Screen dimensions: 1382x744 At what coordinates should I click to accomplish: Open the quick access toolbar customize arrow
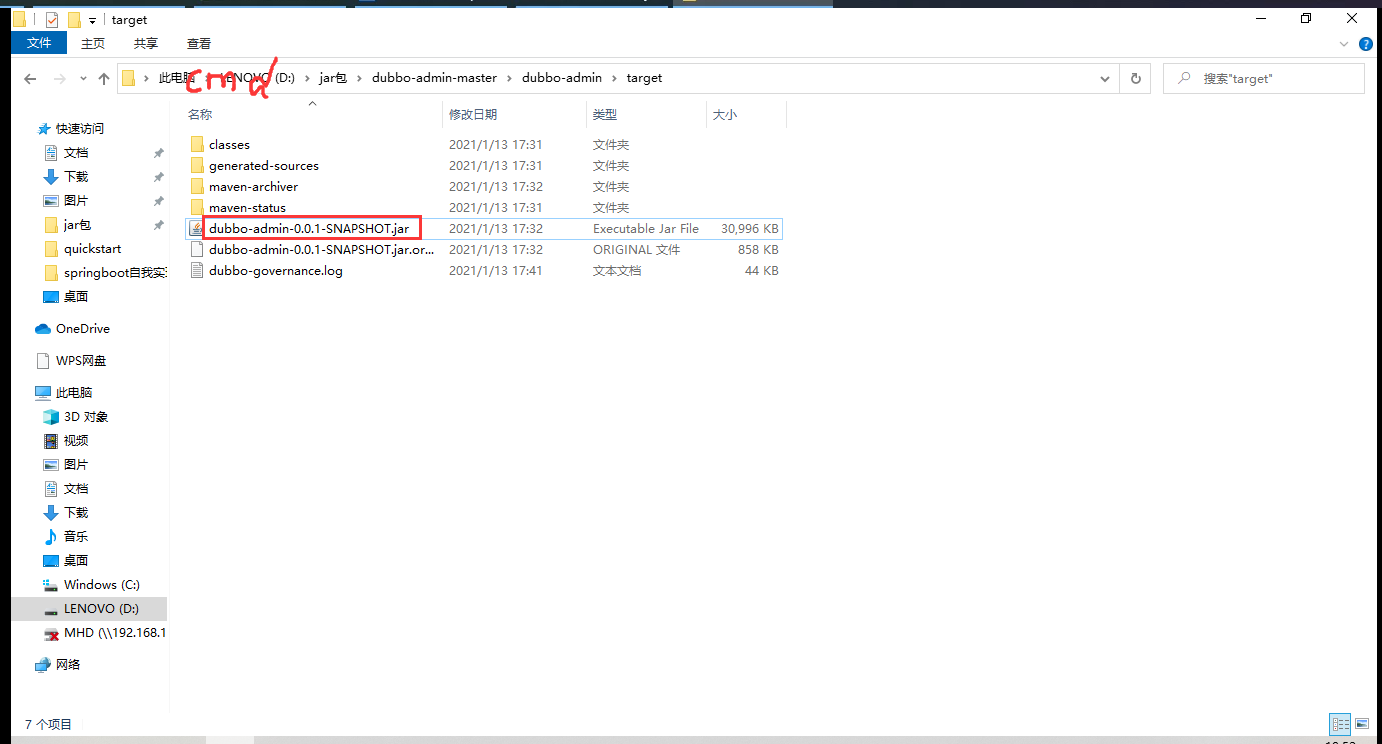93,20
